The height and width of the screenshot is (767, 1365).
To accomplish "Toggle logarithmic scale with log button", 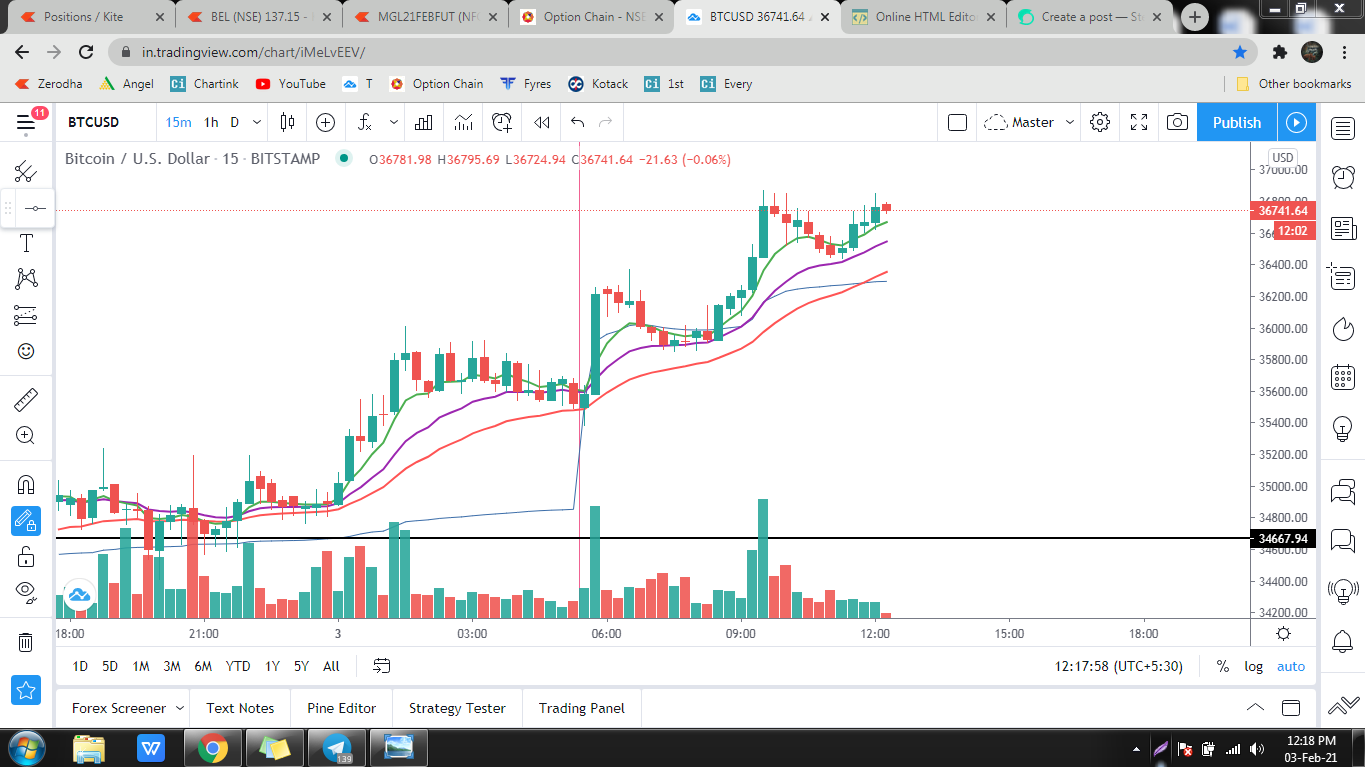I will [1253, 666].
